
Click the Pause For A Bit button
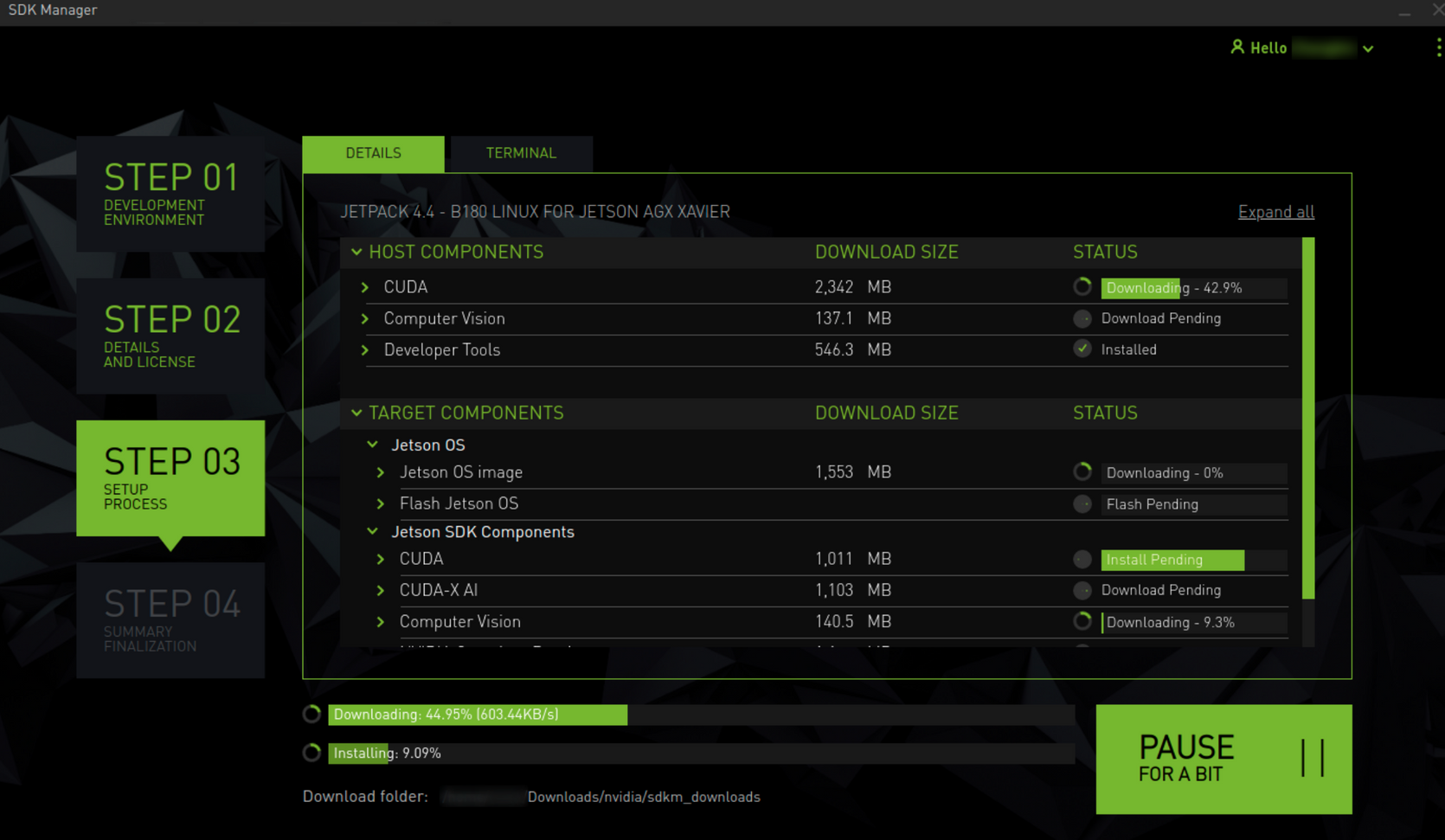click(x=1223, y=759)
